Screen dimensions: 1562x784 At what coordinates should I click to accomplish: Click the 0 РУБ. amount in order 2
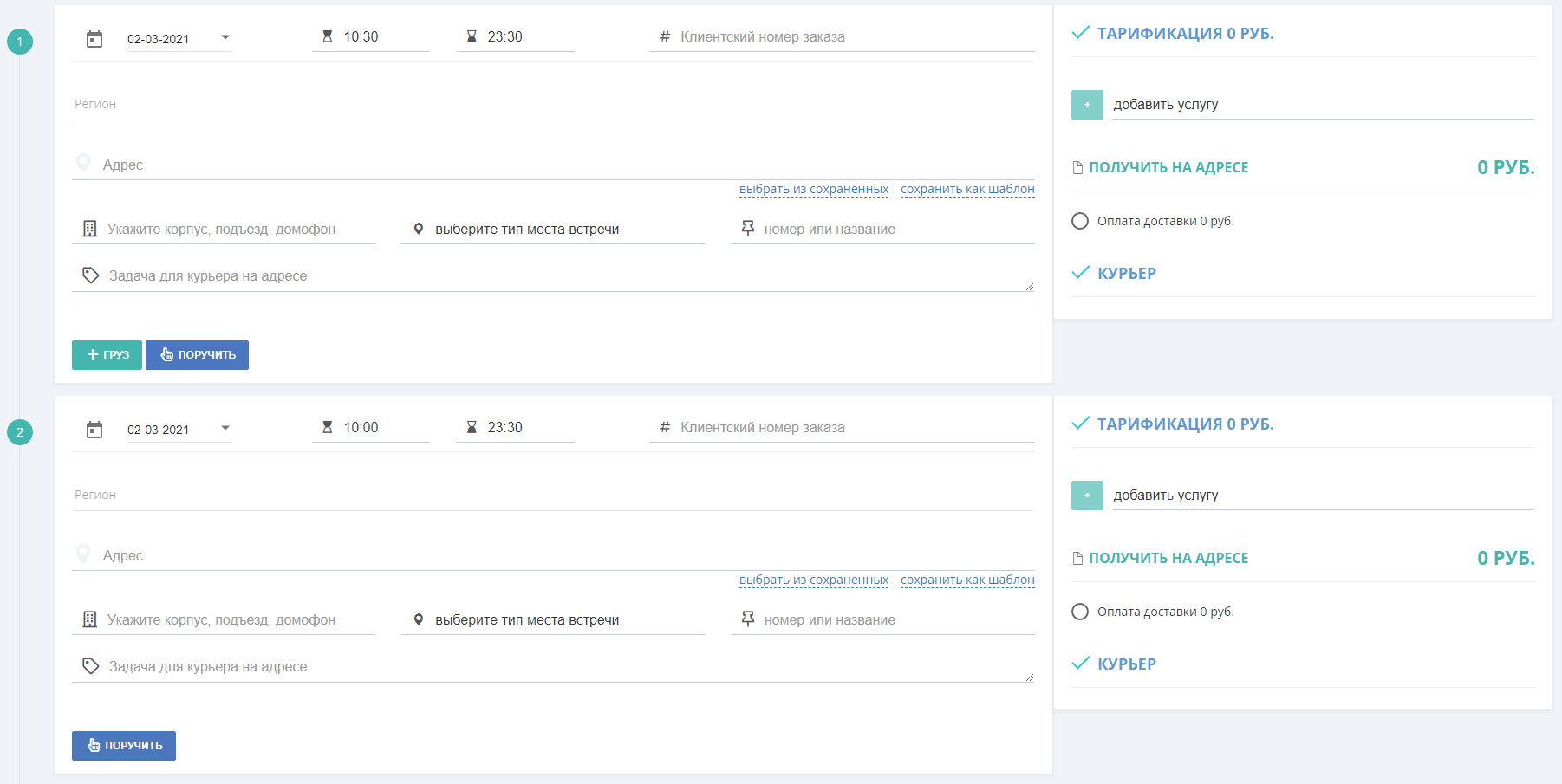(1506, 559)
